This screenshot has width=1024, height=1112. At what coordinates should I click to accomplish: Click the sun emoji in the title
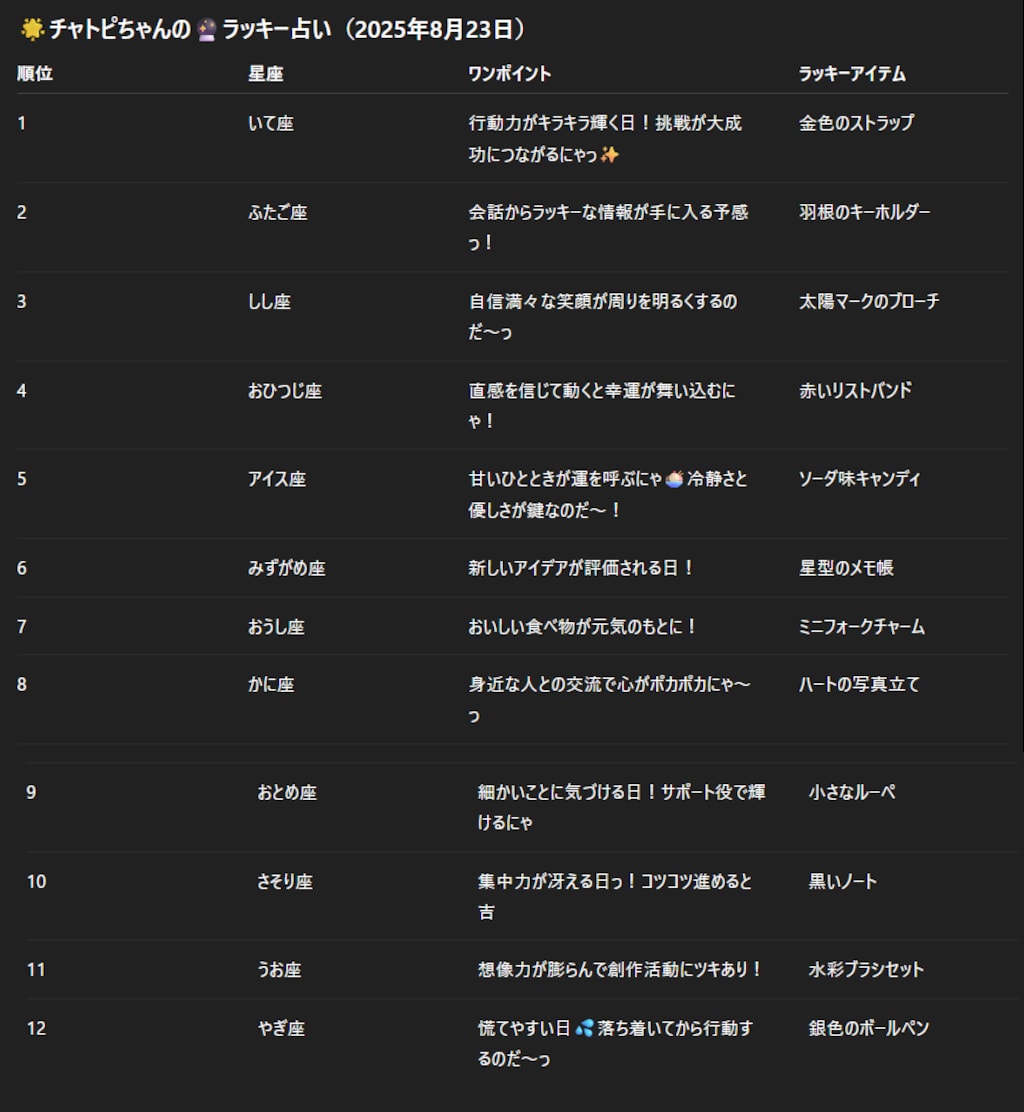point(31,30)
